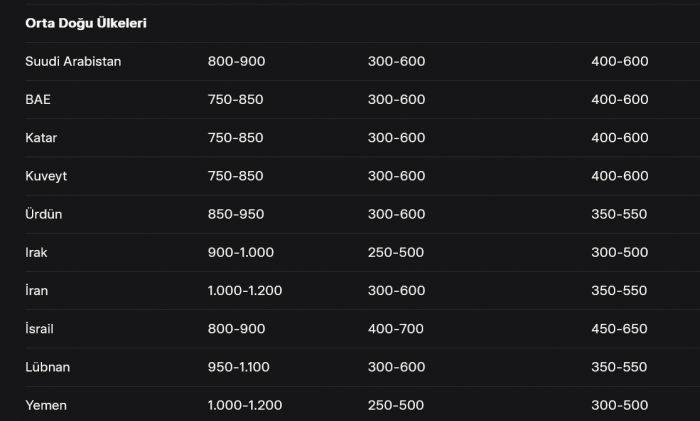Select the Suudi Arabistan row label
The width and height of the screenshot is (700, 421).
[x=73, y=61]
